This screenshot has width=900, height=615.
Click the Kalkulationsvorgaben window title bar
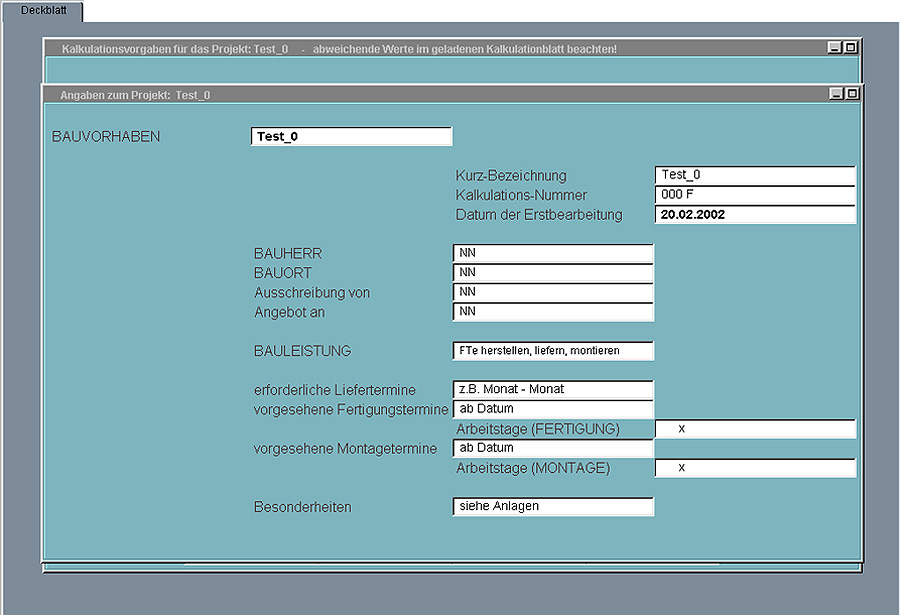click(x=400, y=48)
